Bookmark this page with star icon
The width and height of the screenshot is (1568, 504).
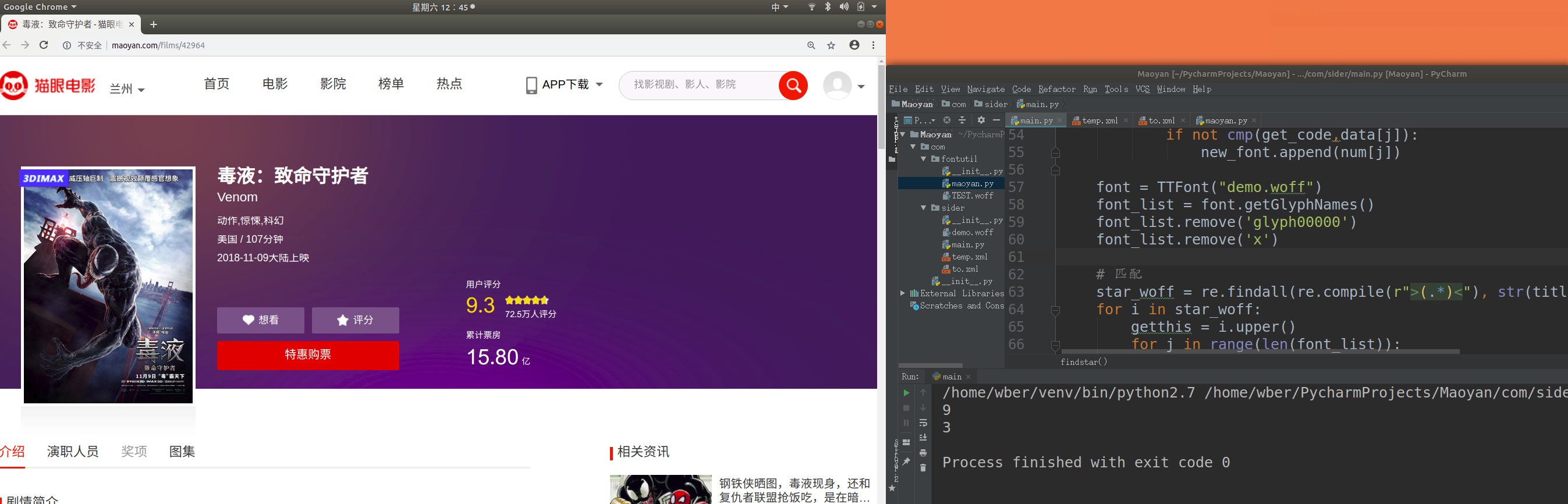tap(831, 45)
